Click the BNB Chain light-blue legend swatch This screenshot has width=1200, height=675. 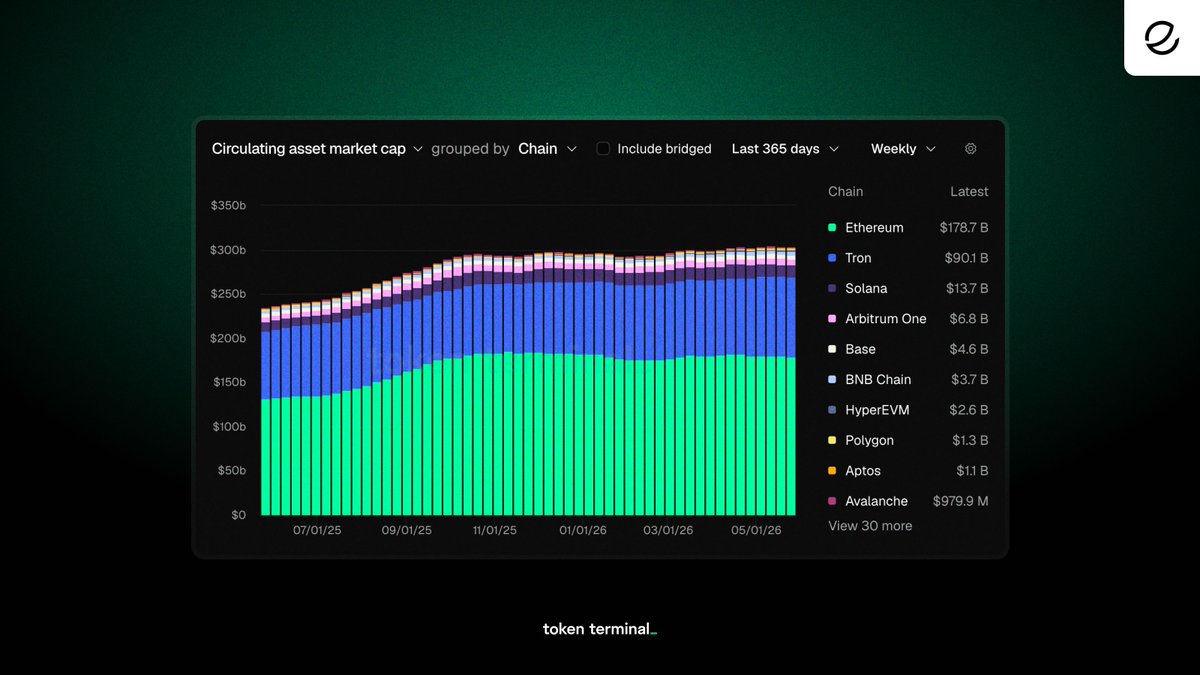coord(832,380)
